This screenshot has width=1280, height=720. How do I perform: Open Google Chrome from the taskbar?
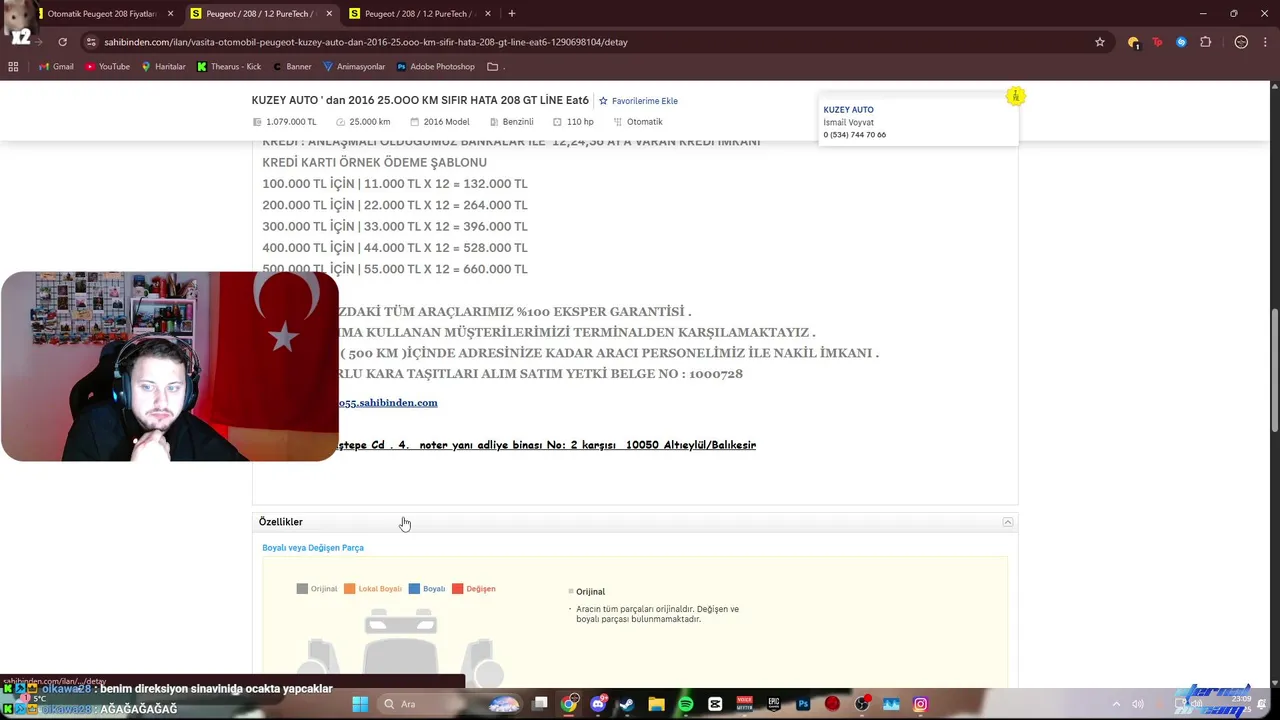pyautogui.click(x=569, y=704)
